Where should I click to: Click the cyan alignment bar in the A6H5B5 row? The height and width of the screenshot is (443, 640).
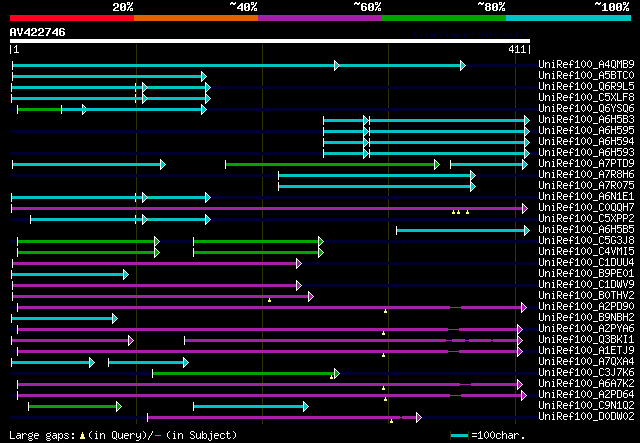463,231
